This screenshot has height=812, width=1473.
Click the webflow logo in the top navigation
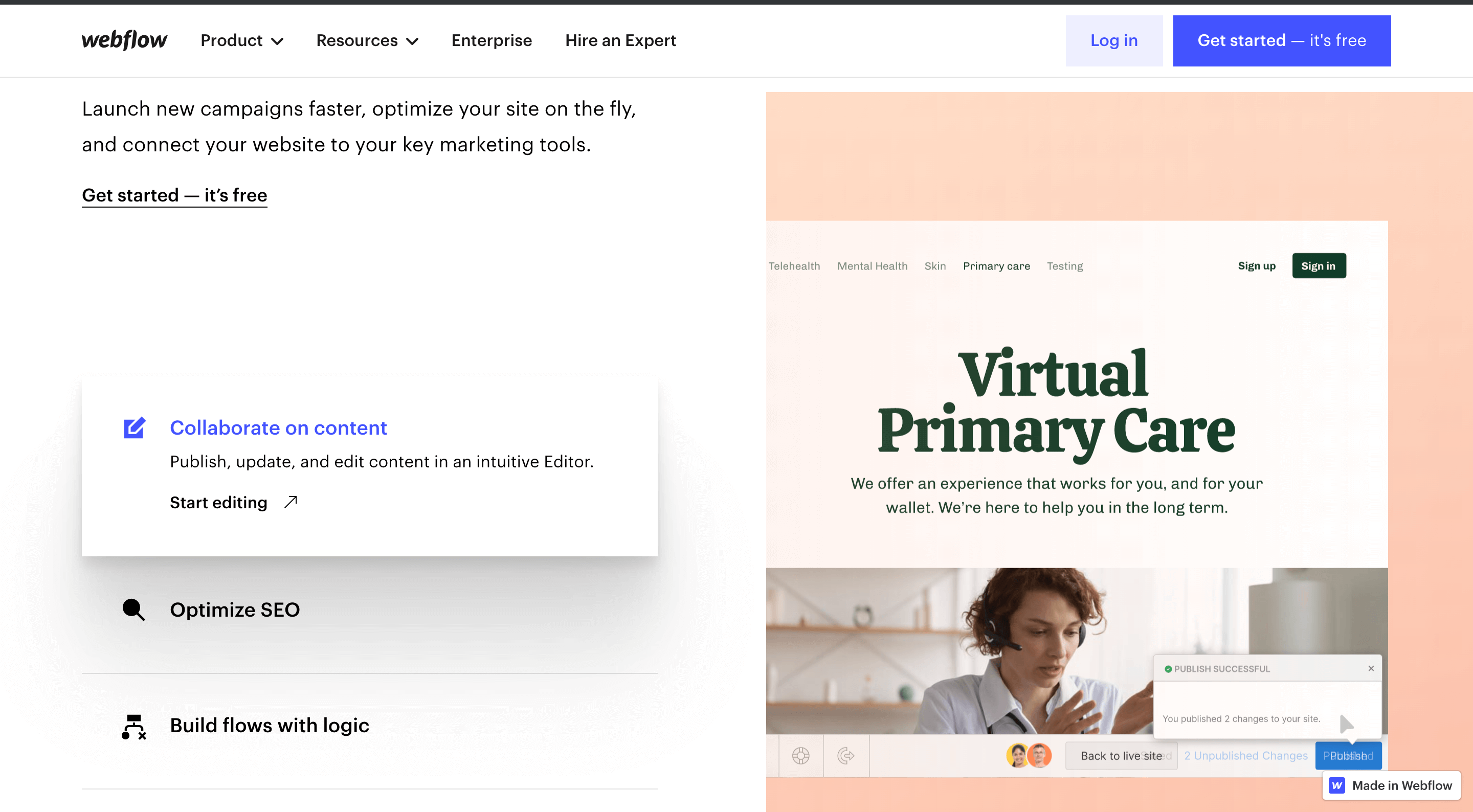(124, 40)
